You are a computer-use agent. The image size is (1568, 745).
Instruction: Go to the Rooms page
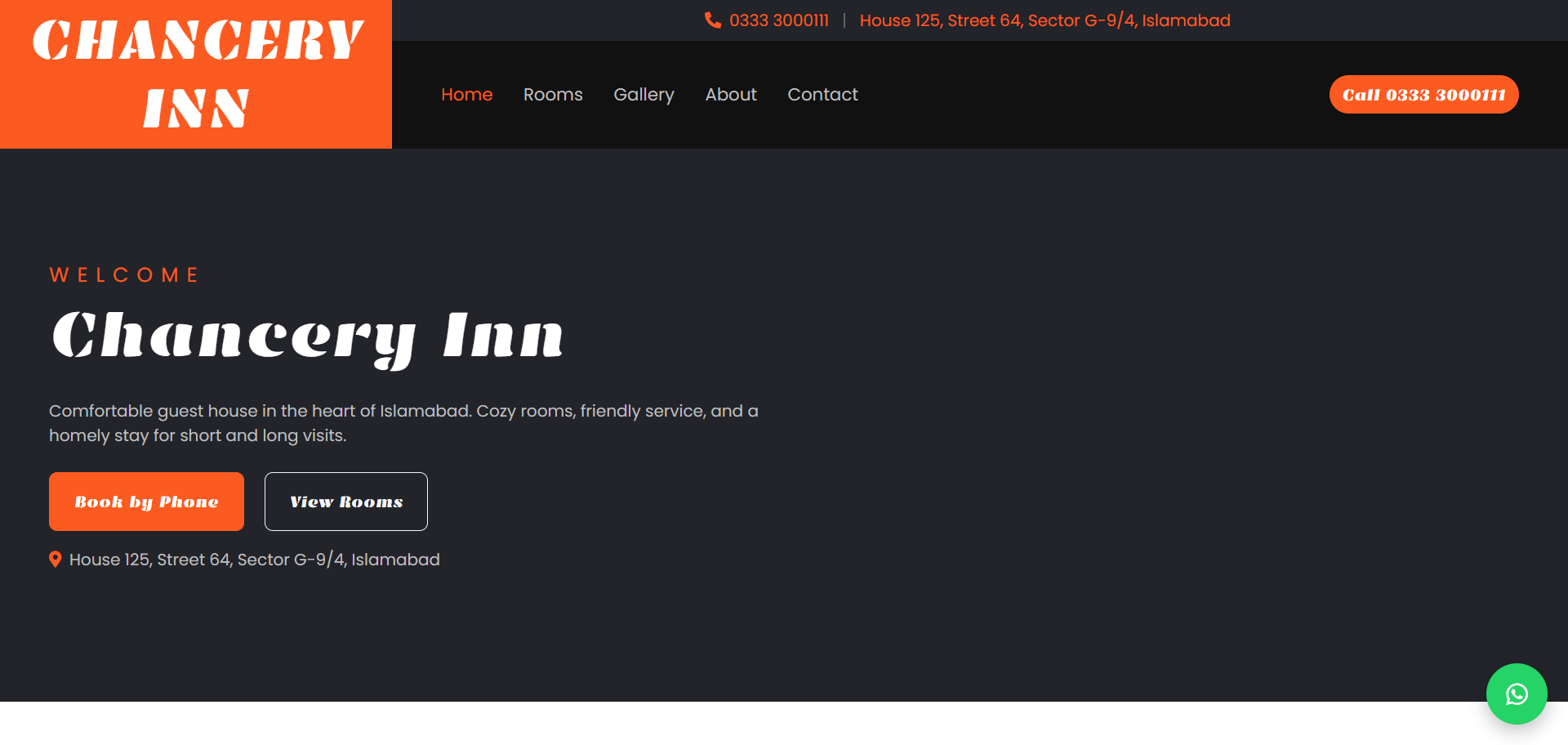553,95
